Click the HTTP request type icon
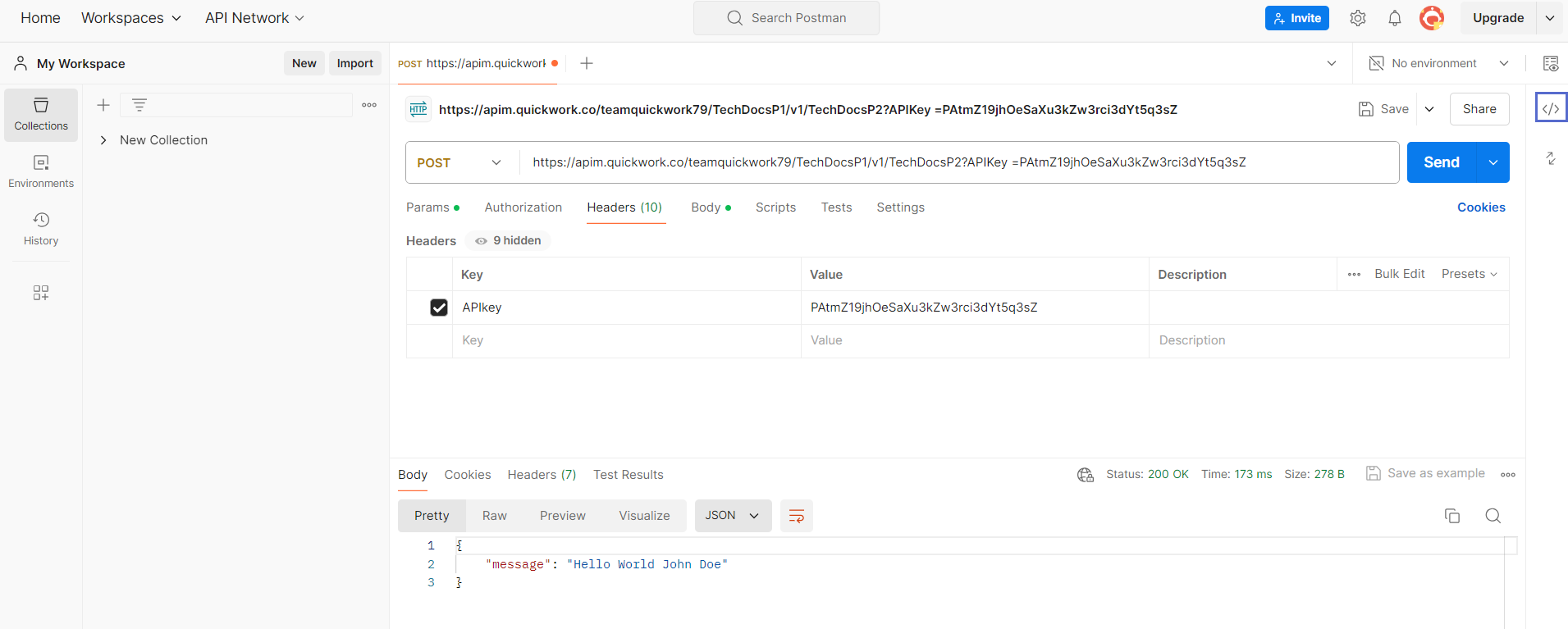The width and height of the screenshot is (1568, 629). 418,109
